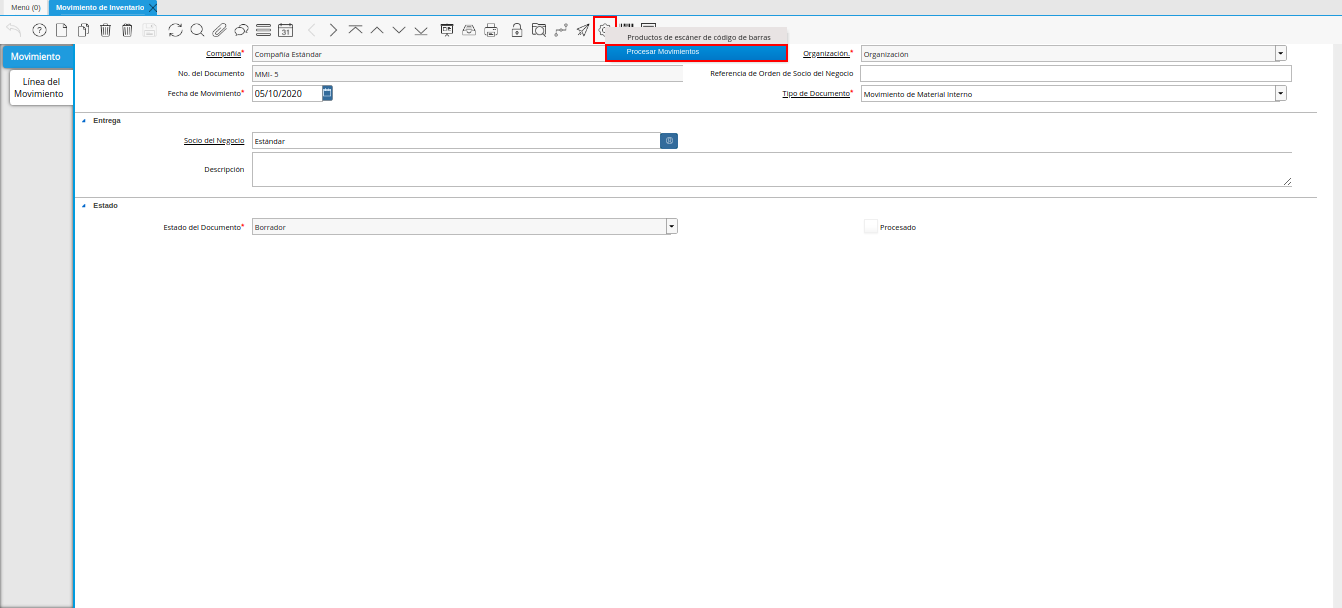Select Procesar Movimientos menu entry

tap(697, 51)
